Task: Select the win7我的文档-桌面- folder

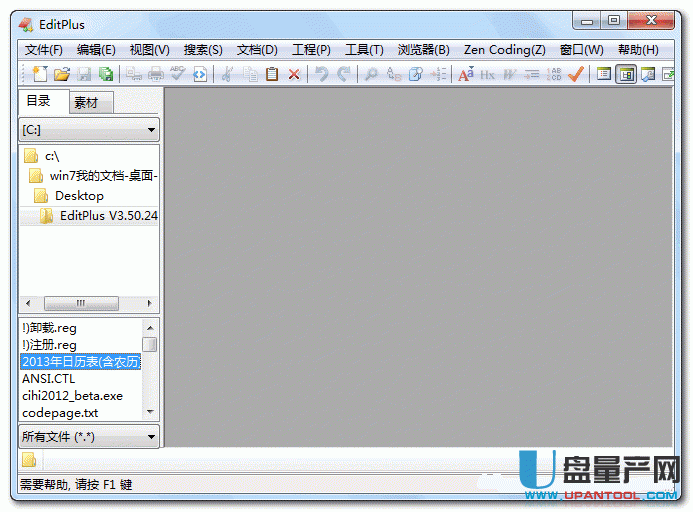Action: (x=103, y=176)
